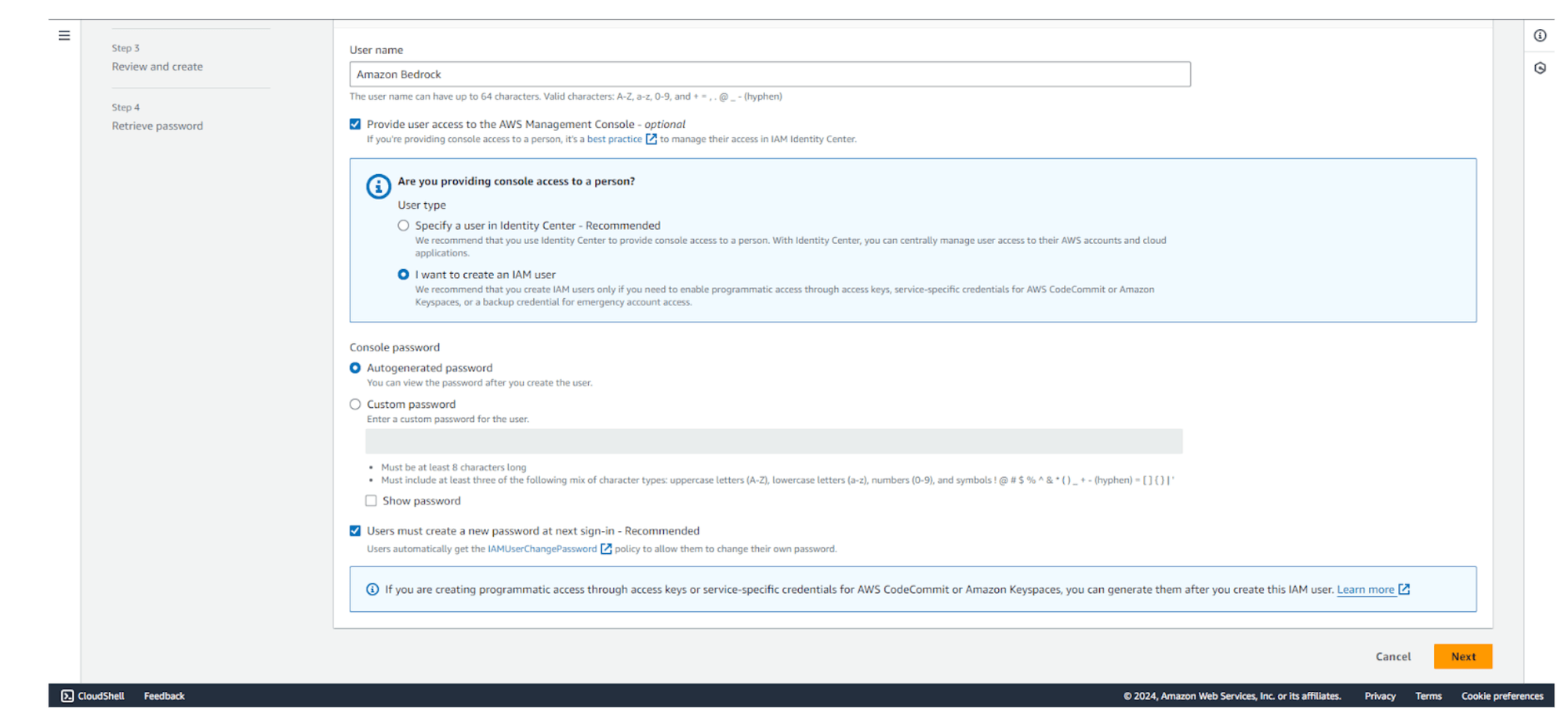This screenshot has width=1568, height=717.
Task: Choose the Custom password option
Action: (x=355, y=405)
